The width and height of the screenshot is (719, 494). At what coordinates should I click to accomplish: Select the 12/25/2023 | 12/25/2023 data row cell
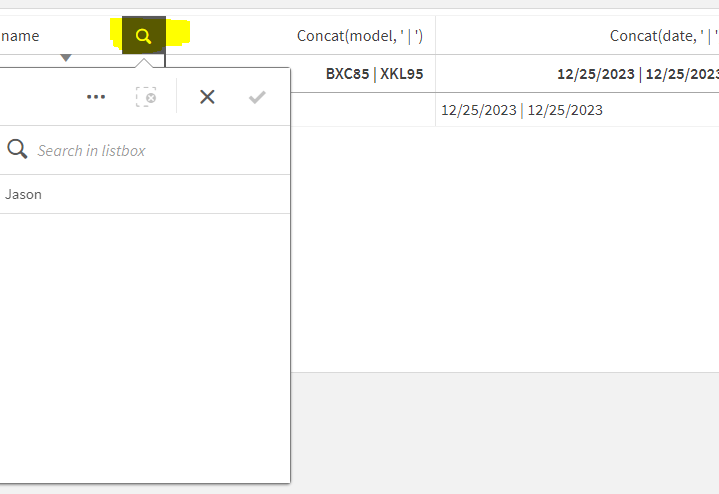[x=522, y=110]
